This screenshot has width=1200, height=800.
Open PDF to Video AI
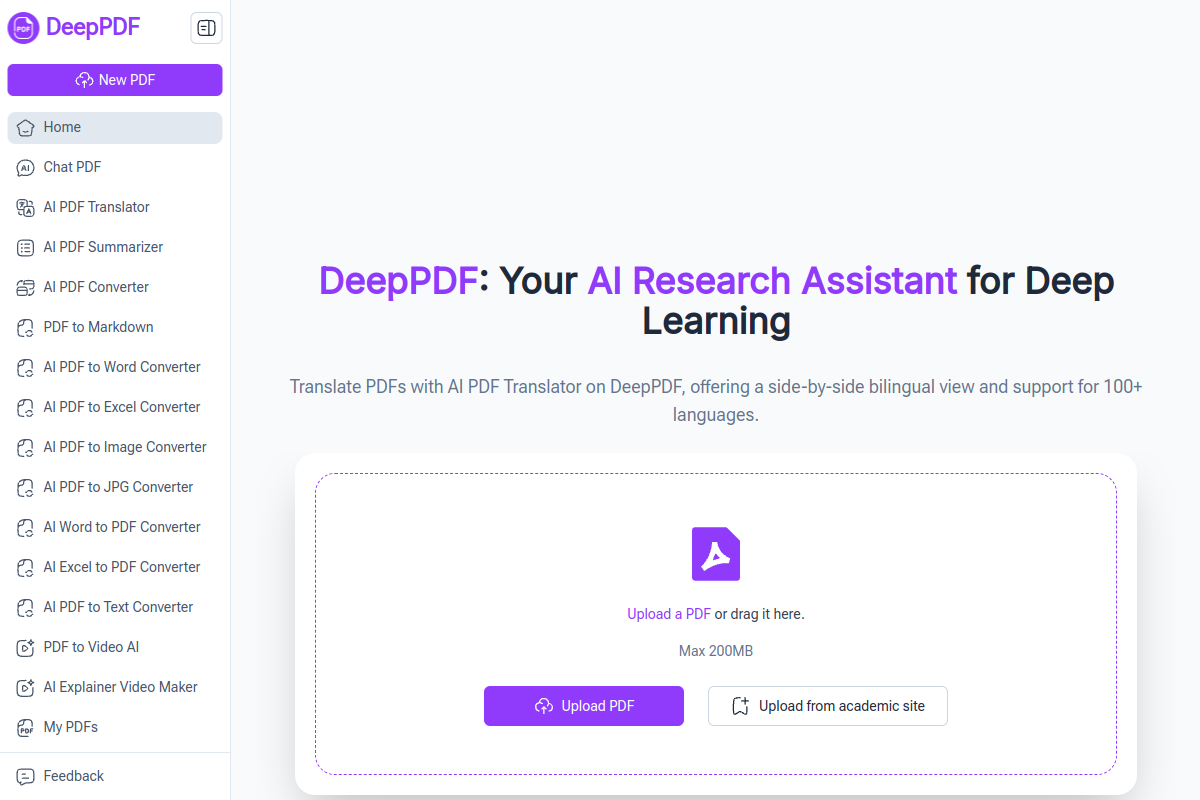115,648
